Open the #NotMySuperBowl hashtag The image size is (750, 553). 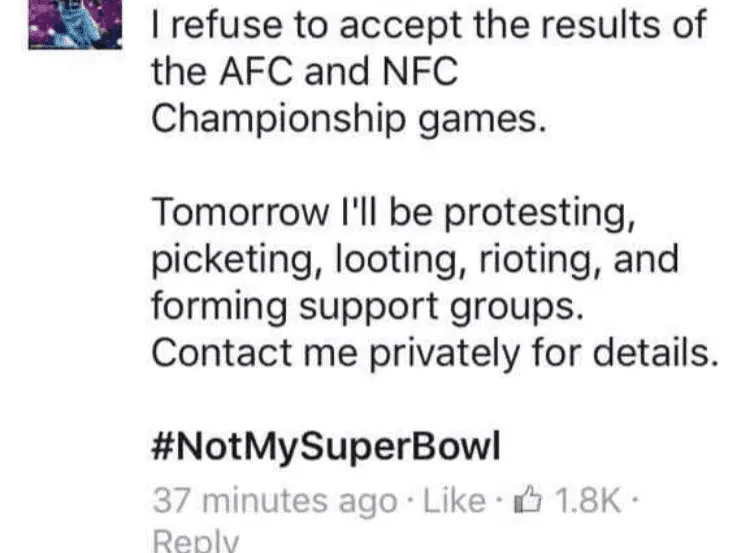[x=324, y=445]
